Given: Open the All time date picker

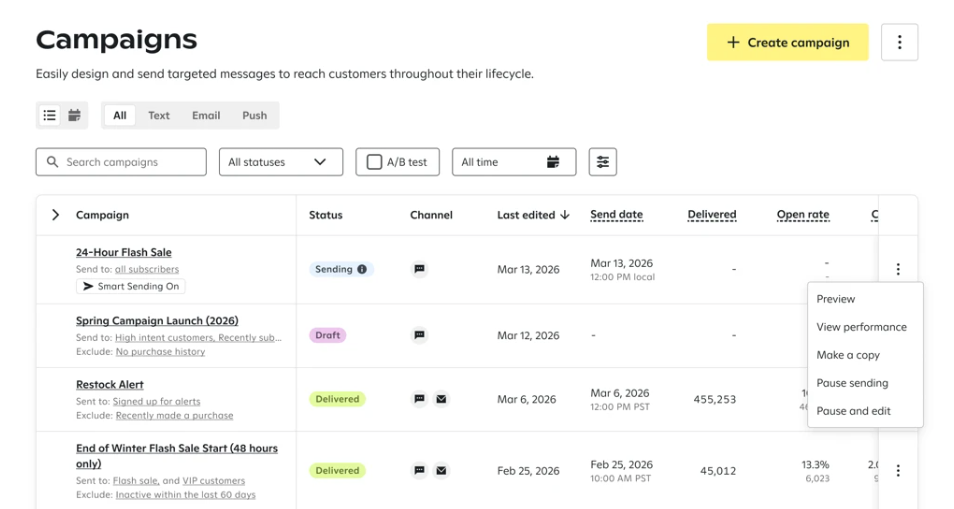Looking at the screenshot, I should click(513, 162).
